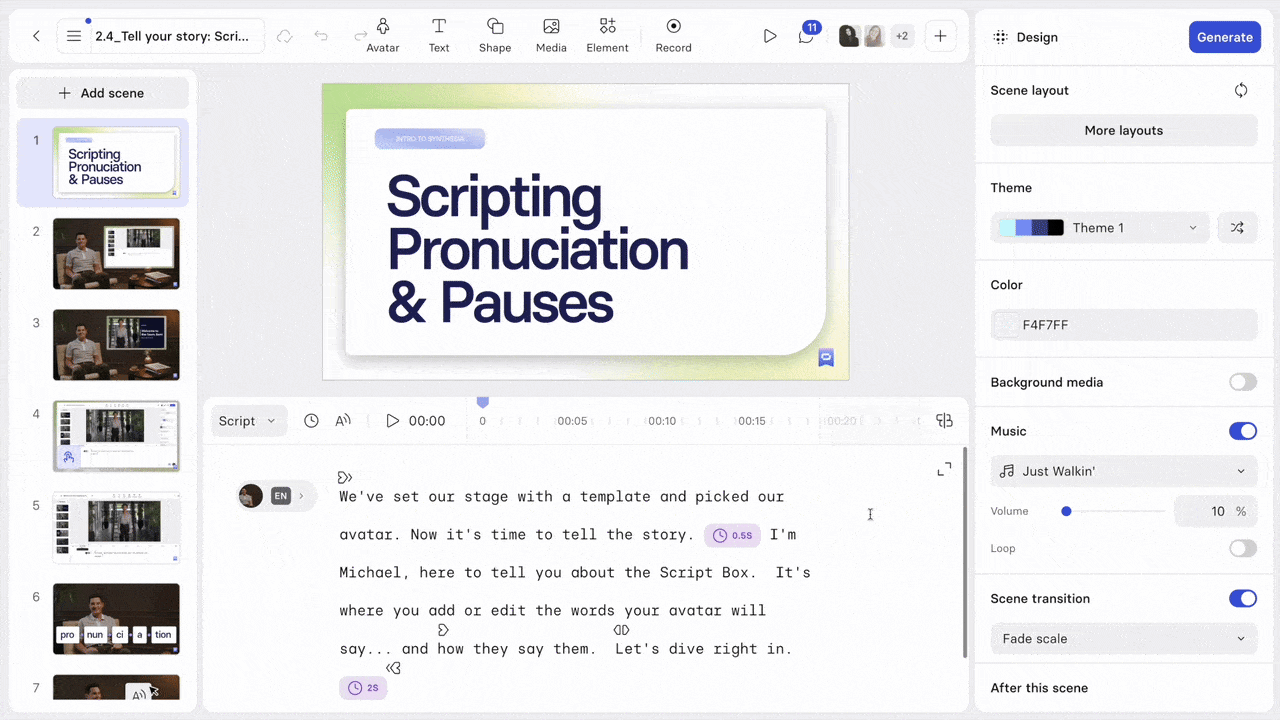Click the volume percent input field
Screen dimensions: 1280x720
(x=1216, y=511)
